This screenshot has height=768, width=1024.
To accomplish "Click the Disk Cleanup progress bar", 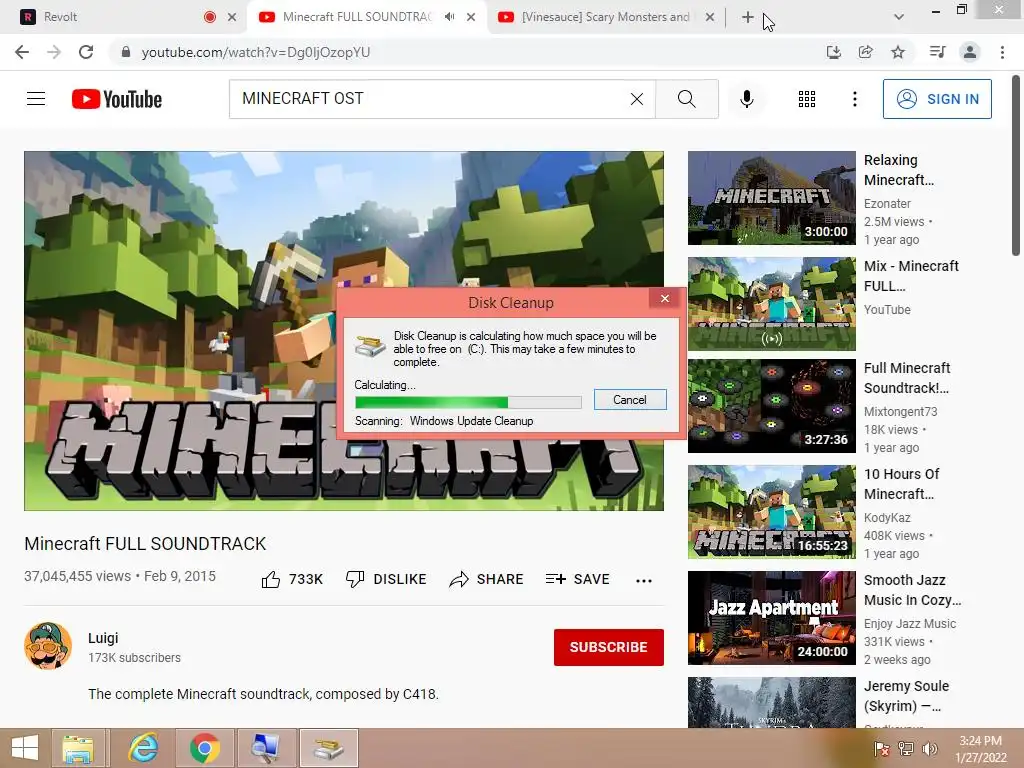I will (468, 402).
